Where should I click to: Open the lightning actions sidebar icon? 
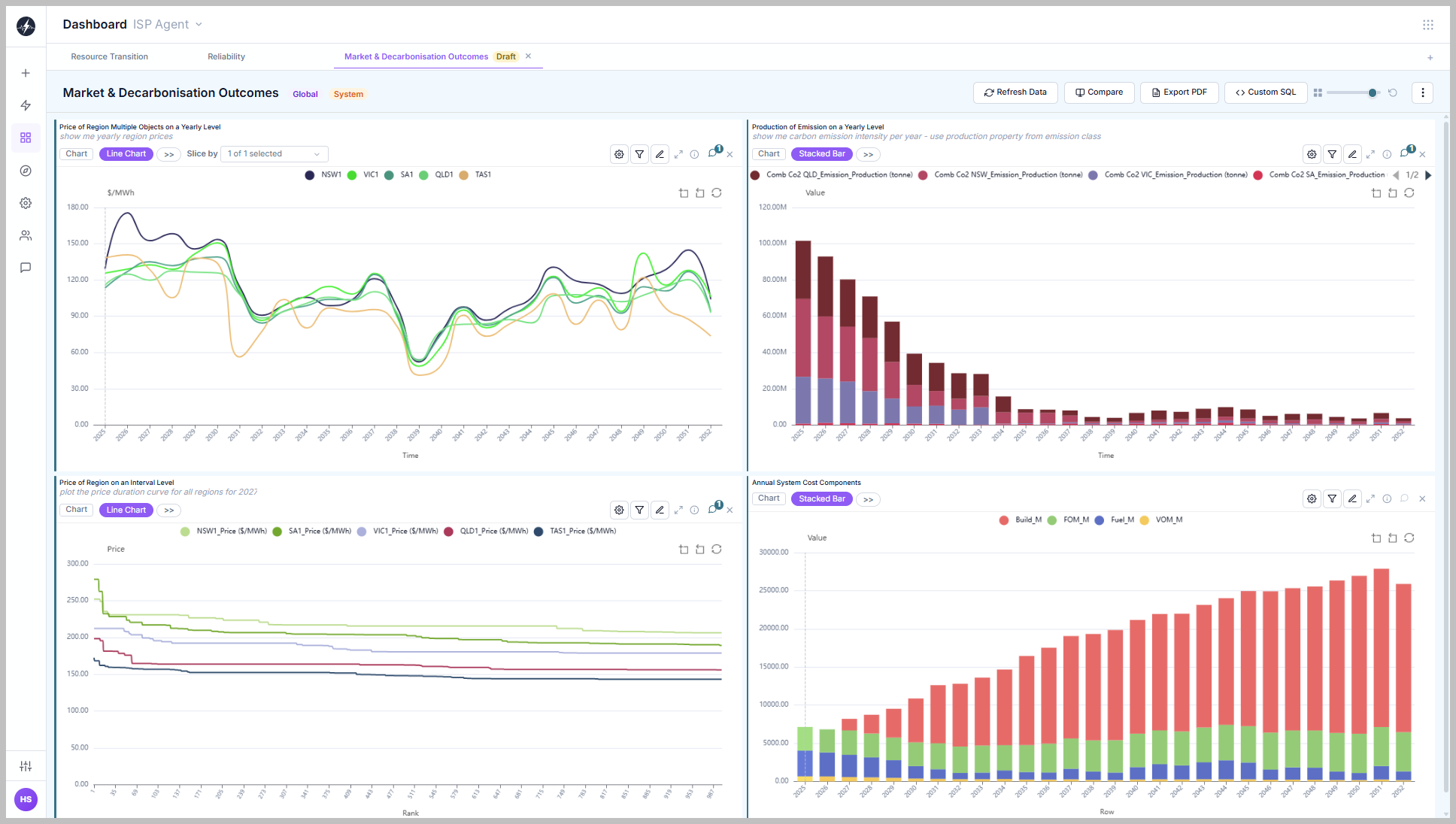(26, 105)
